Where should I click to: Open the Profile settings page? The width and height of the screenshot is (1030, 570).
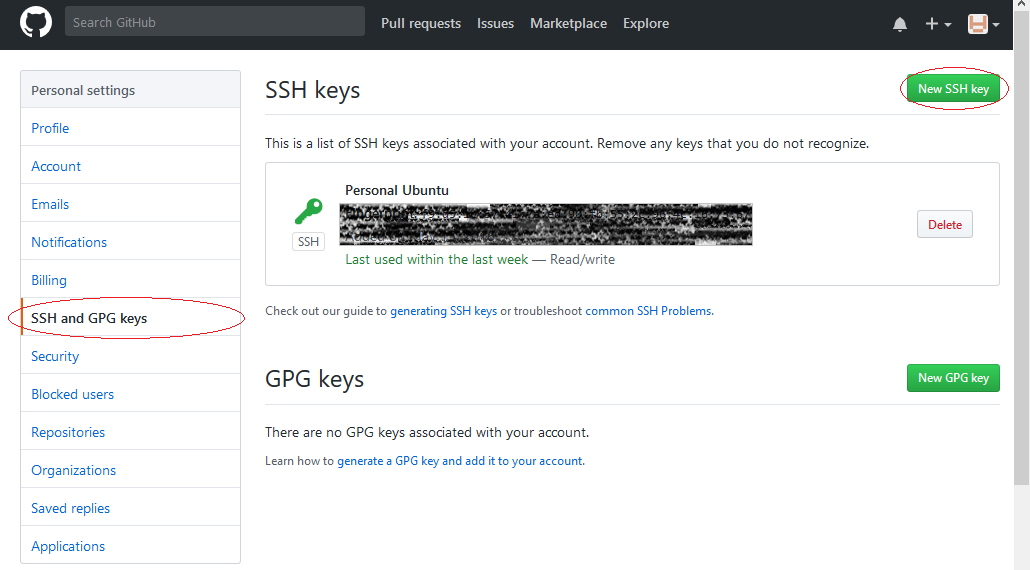tap(131, 128)
